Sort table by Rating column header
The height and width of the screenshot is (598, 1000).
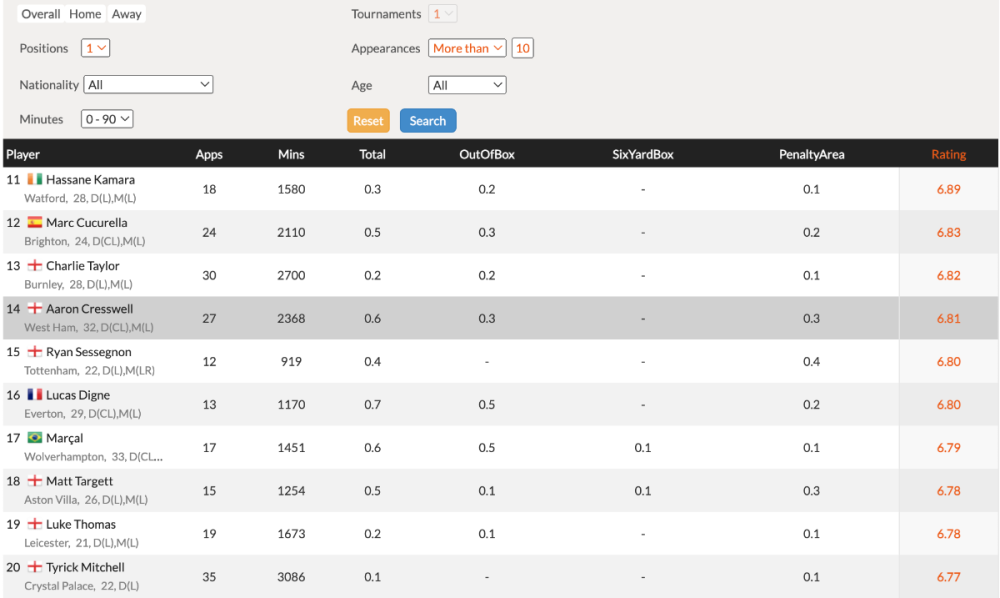[948, 154]
